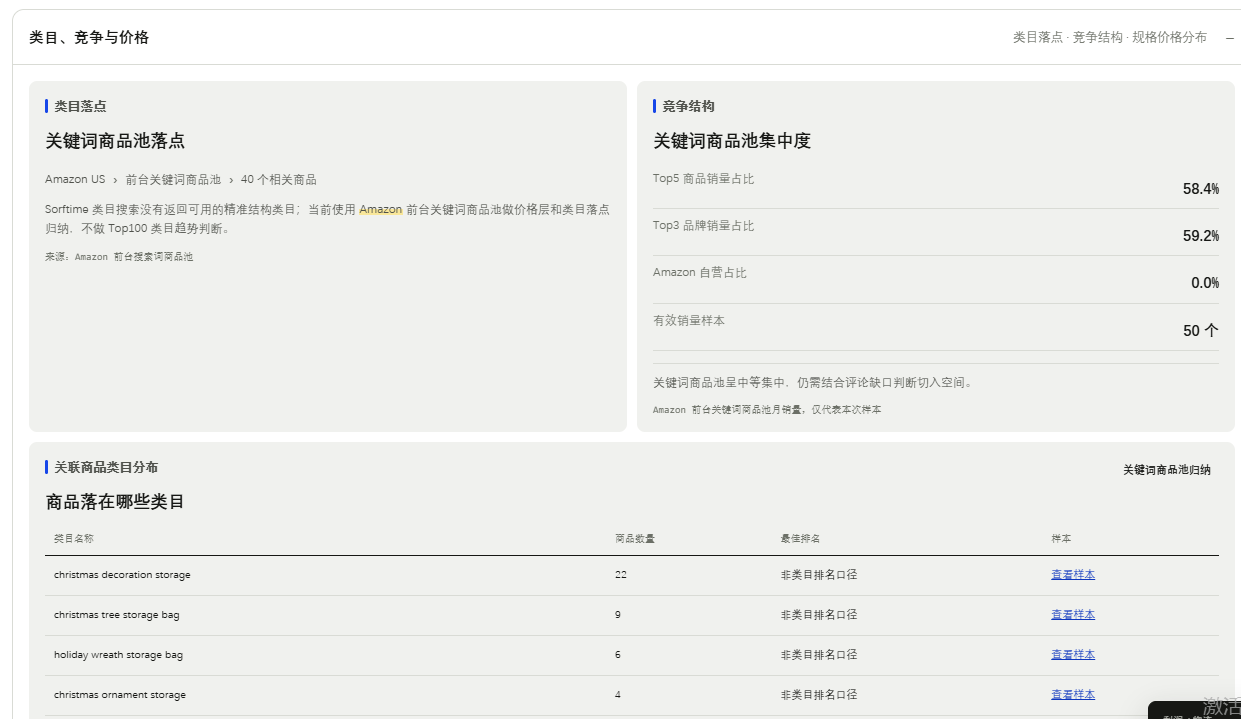Click the christmas tree storage bag category name
Image resolution: width=1241 pixels, height=719 pixels.
point(117,615)
